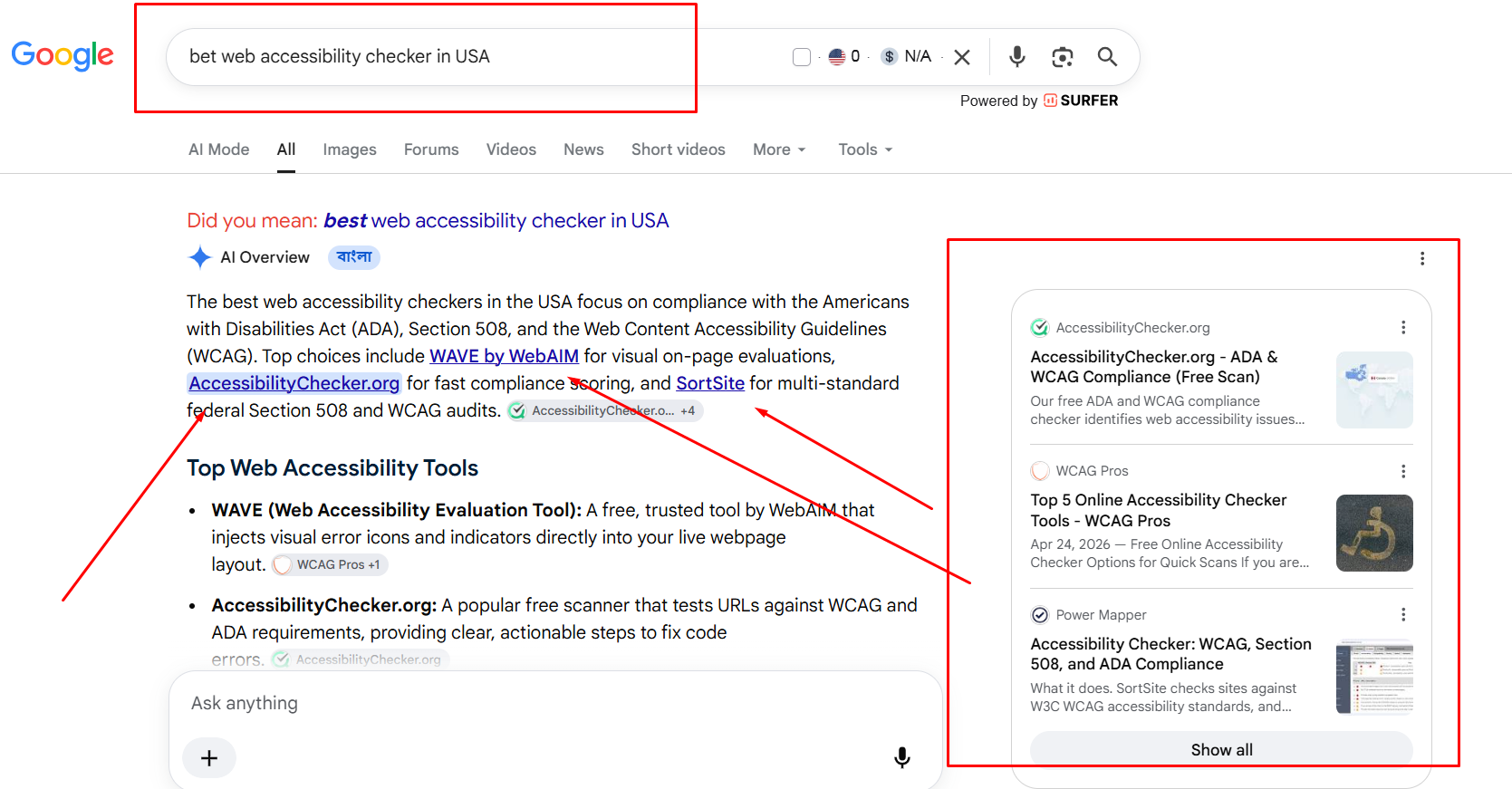Click the US flag search volume icon
The image size is (1512, 789).
tap(837, 57)
